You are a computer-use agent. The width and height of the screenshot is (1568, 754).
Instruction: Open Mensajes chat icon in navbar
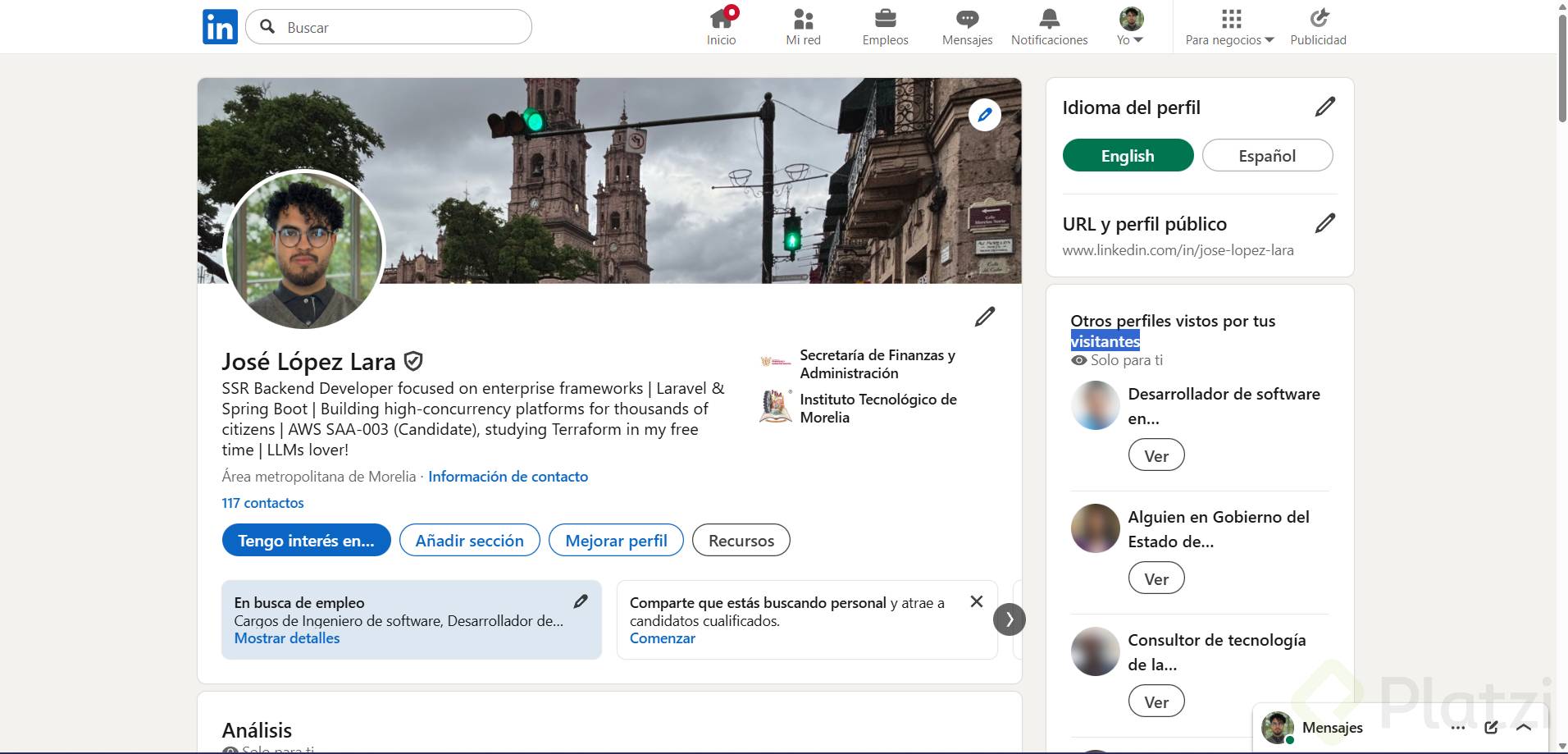968,18
